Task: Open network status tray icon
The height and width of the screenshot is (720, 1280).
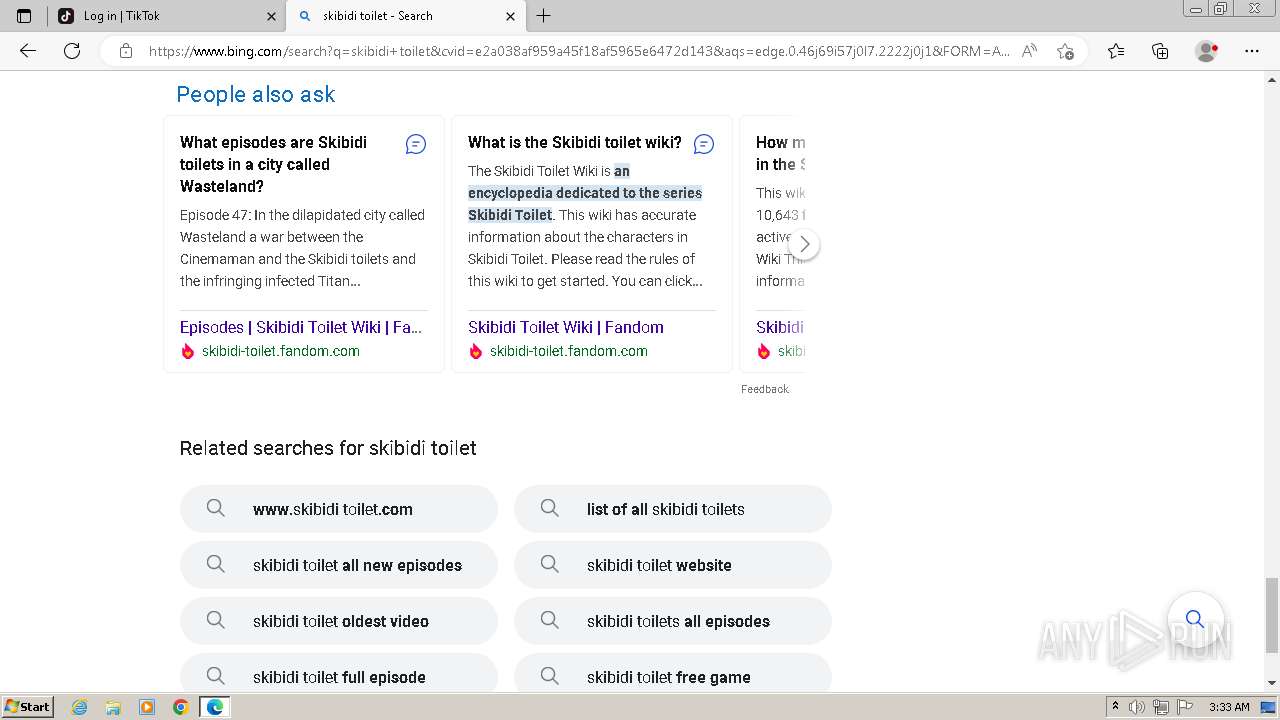Action: point(1161,707)
